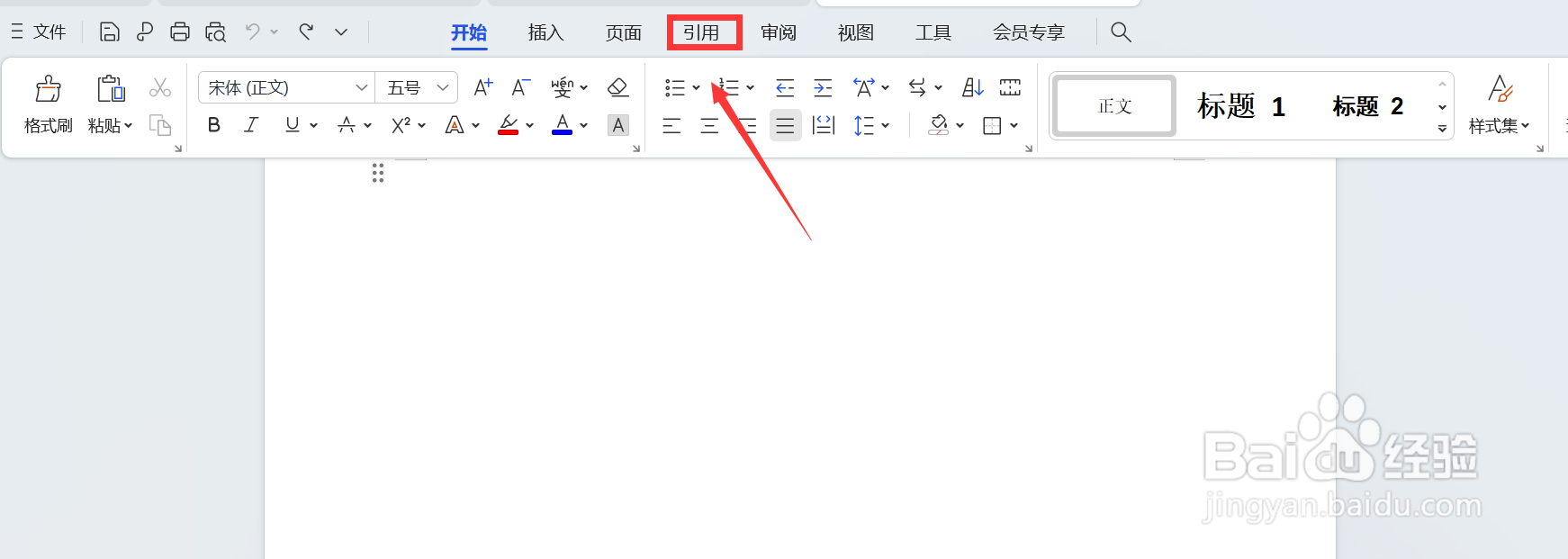Switch to the 插入 tab
Screen dimensions: 1568x559
point(545,32)
